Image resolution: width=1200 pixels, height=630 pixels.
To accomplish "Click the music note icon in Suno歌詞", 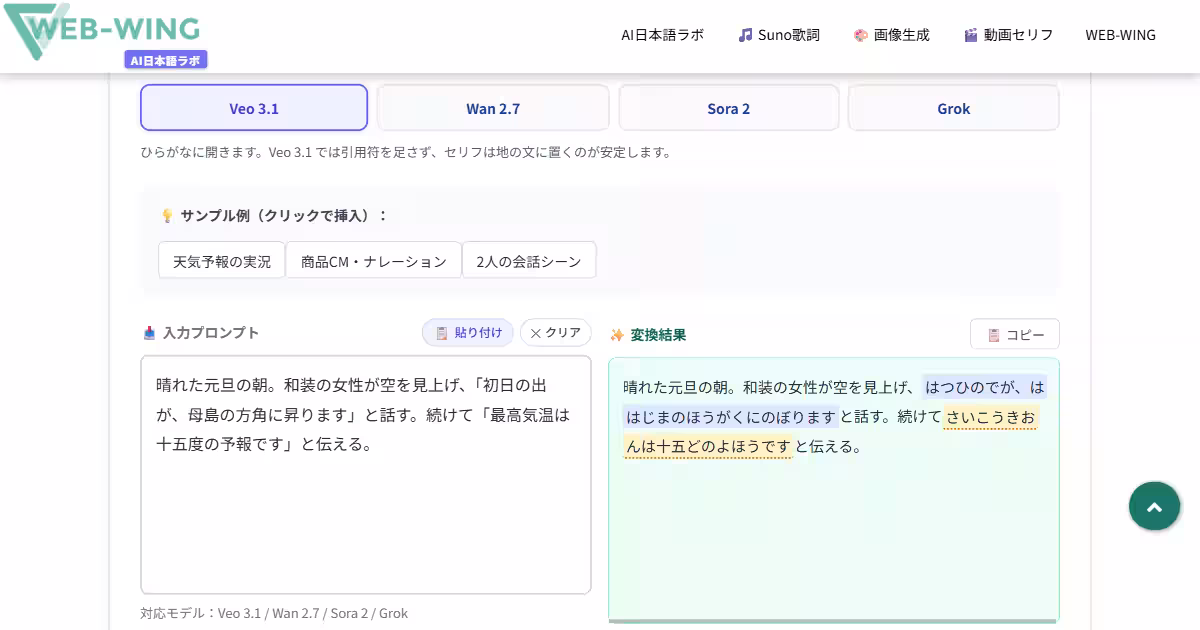I will (x=745, y=35).
